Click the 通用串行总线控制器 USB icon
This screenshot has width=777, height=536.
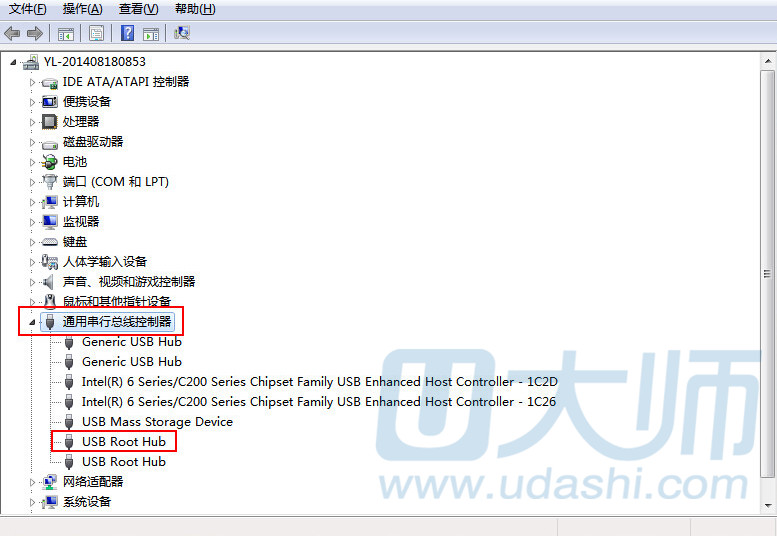(x=50, y=322)
